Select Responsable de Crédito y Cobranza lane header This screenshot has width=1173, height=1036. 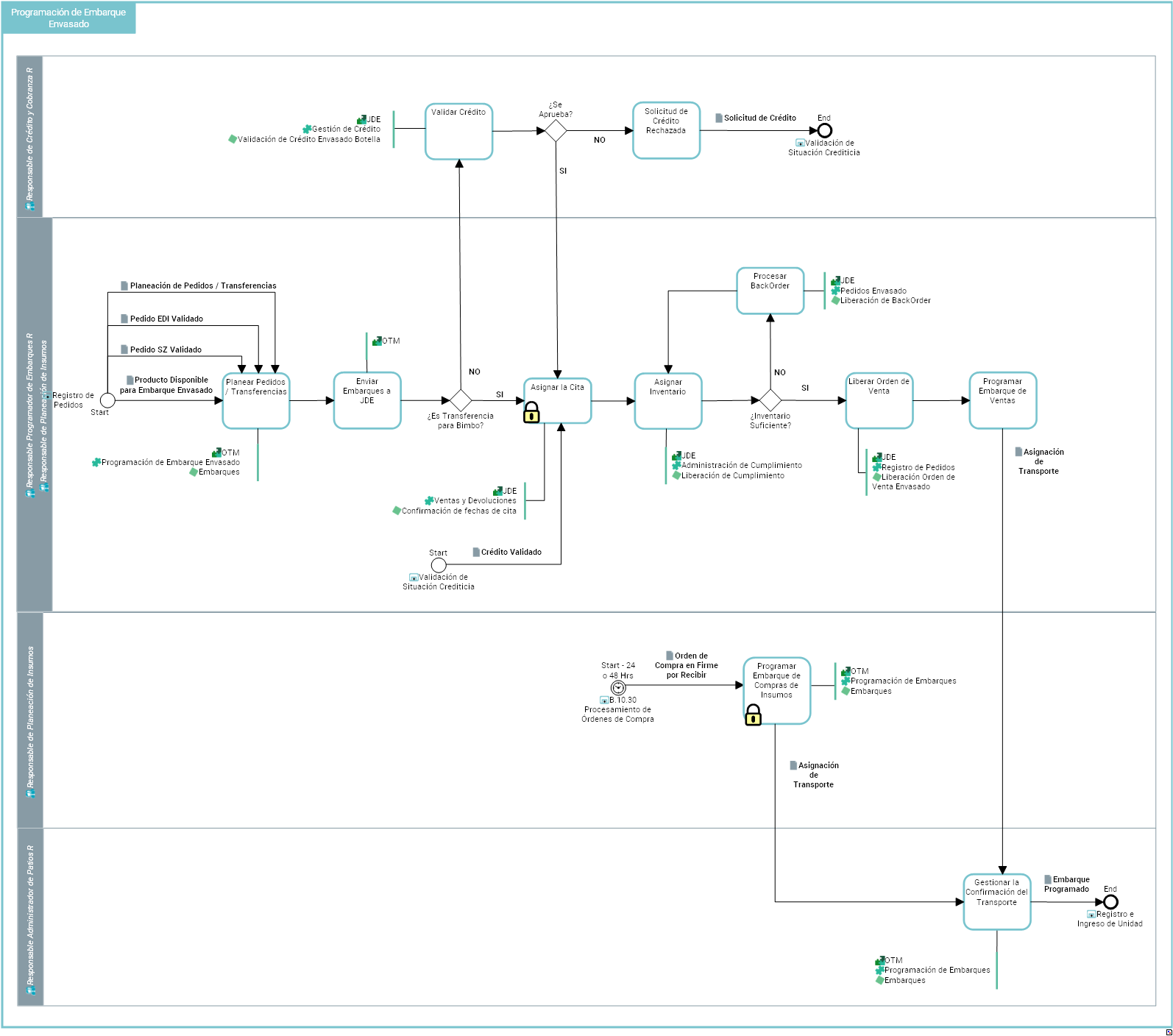pyautogui.click(x=30, y=137)
